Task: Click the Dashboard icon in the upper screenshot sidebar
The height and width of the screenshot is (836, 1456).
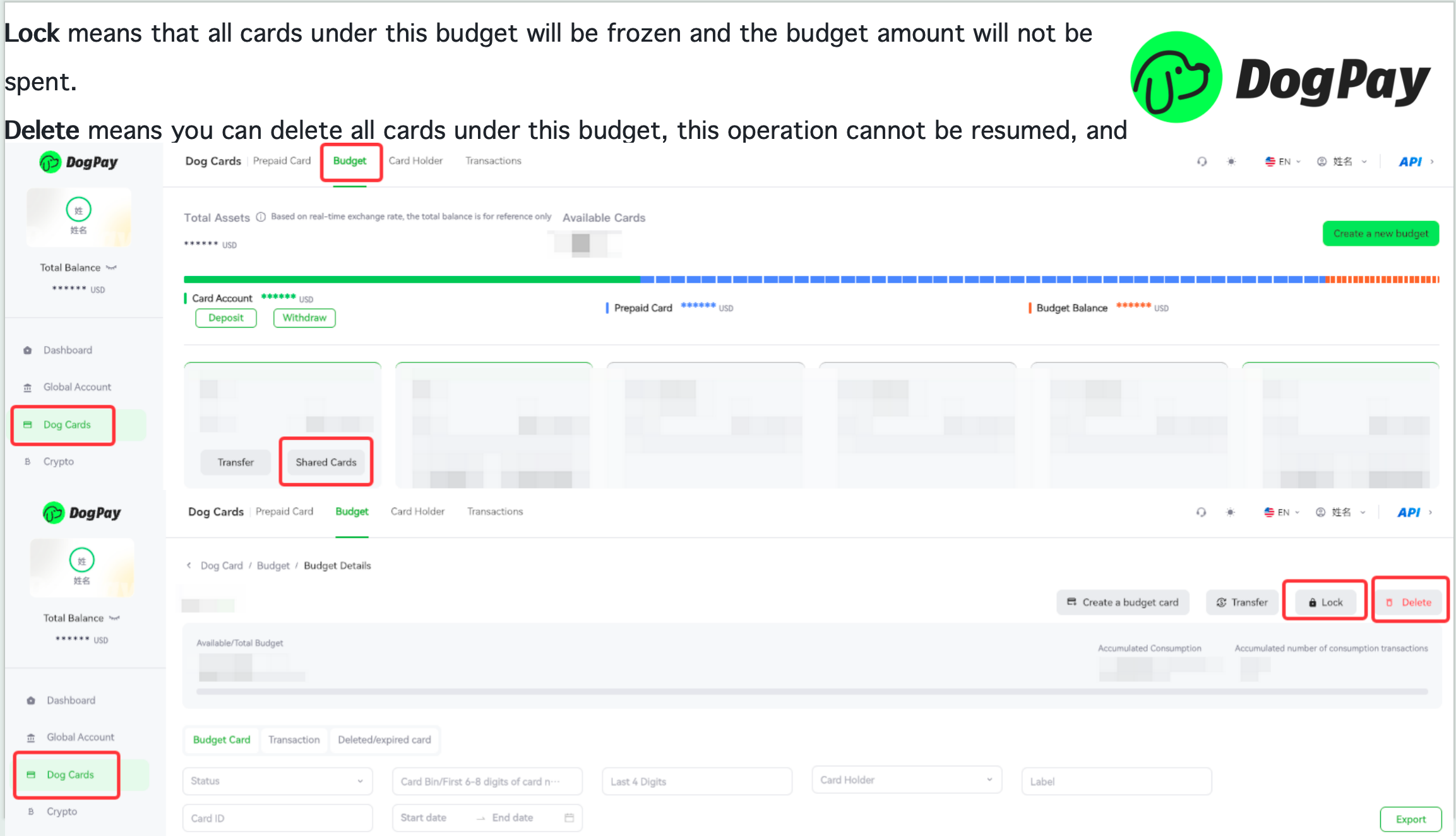Action: [28, 350]
